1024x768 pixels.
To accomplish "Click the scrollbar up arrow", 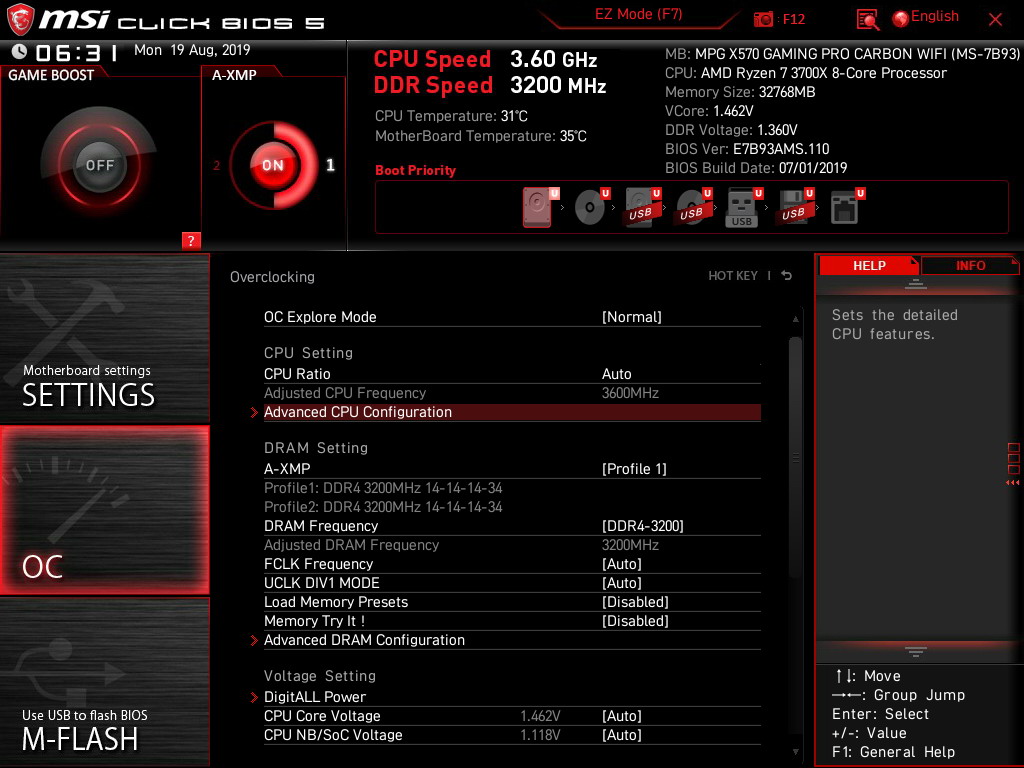I will coord(795,319).
